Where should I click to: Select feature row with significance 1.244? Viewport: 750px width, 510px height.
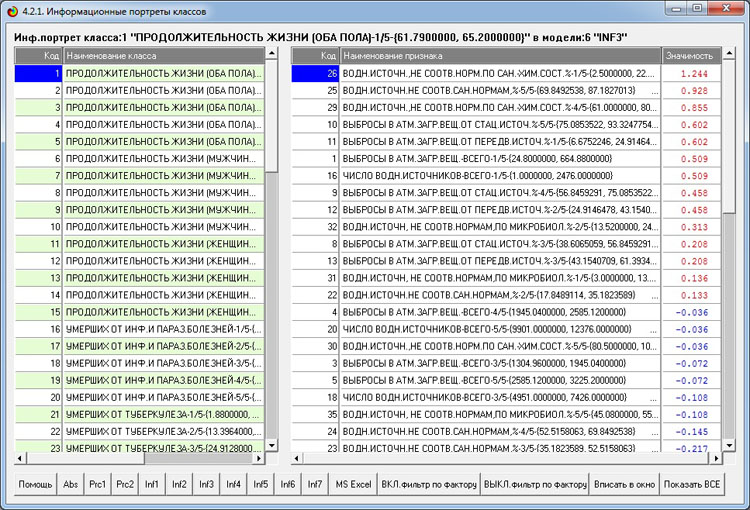tap(500, 73)
